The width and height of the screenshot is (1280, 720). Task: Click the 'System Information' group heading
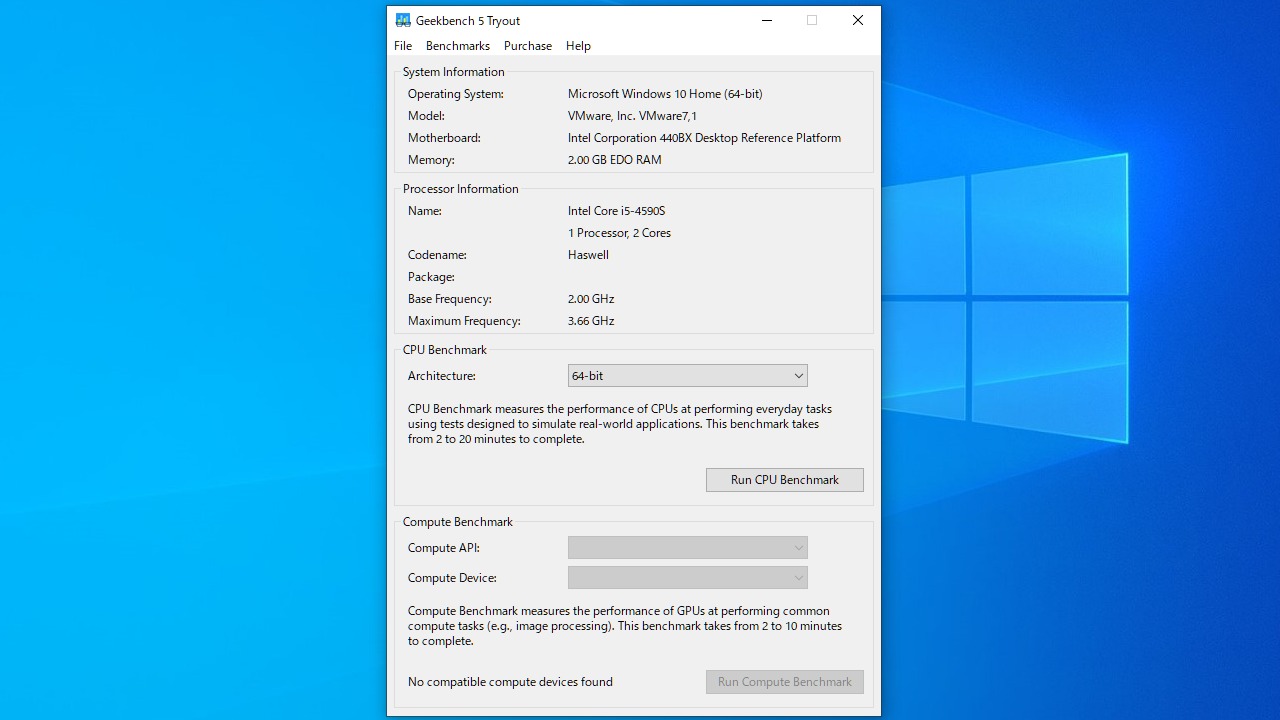pyautogui.click(x=454, y=72)
